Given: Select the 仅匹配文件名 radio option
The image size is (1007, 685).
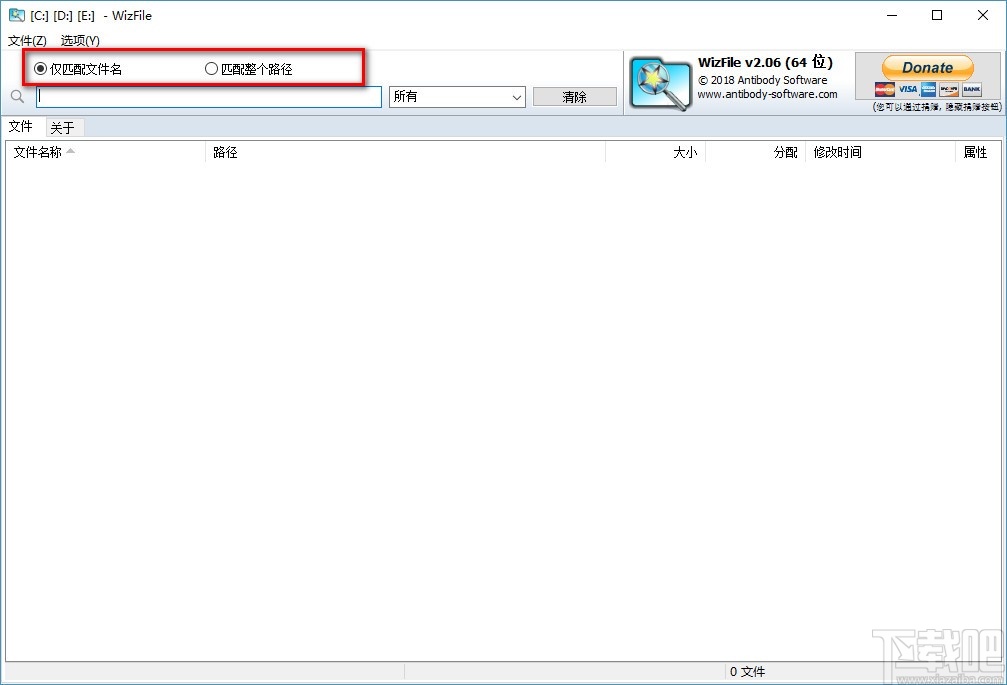Looking at the screenshot, I should [78, 69].
